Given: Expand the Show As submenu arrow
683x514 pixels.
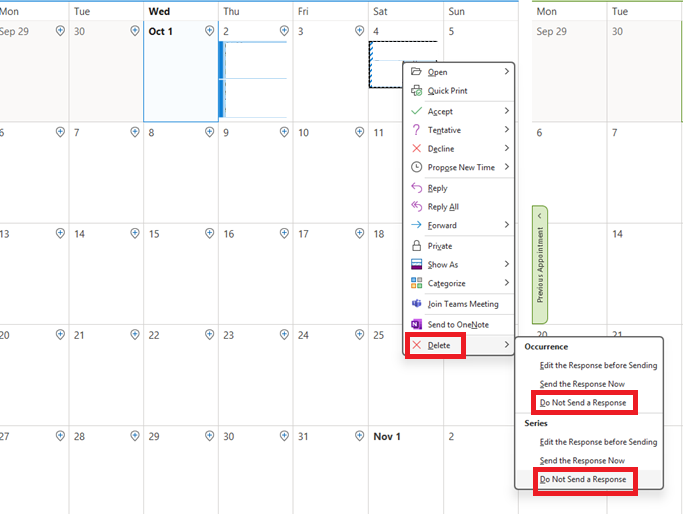Looking at the screenshot, I should click(507, 264).
